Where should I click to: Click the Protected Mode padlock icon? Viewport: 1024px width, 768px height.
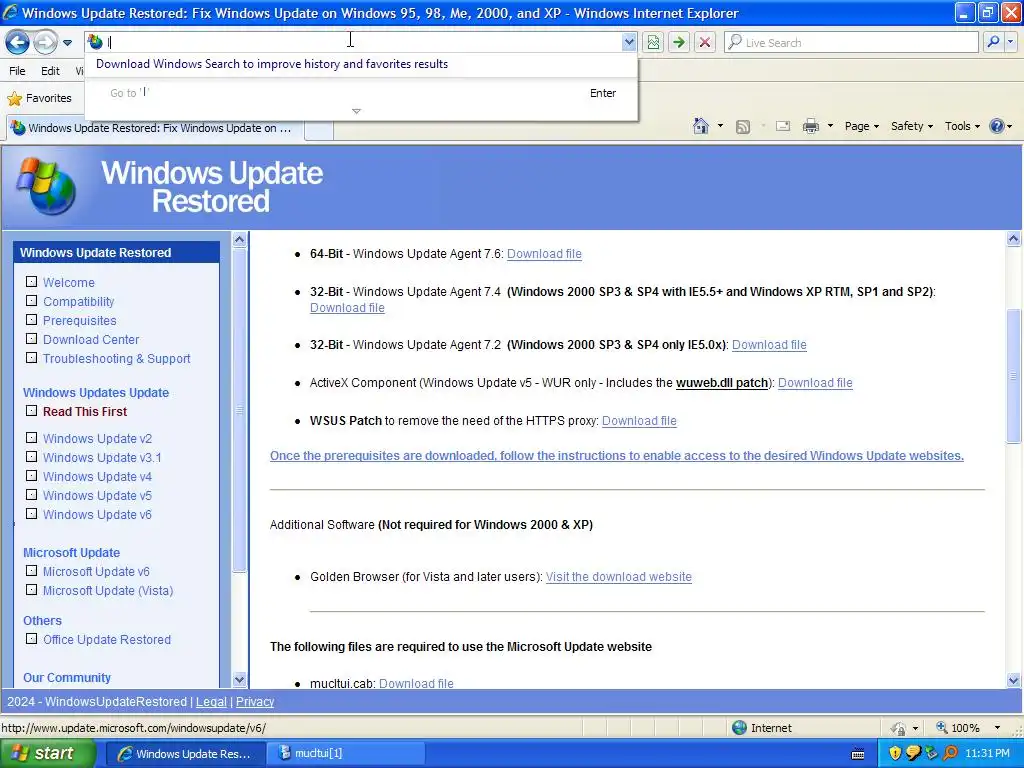coord(899,728)
